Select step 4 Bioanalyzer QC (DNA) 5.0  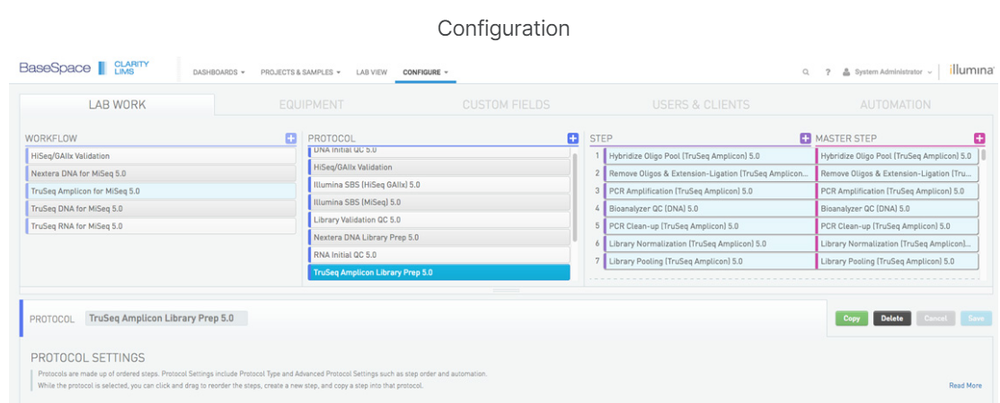pyautogui.click(x=709, y=209)
